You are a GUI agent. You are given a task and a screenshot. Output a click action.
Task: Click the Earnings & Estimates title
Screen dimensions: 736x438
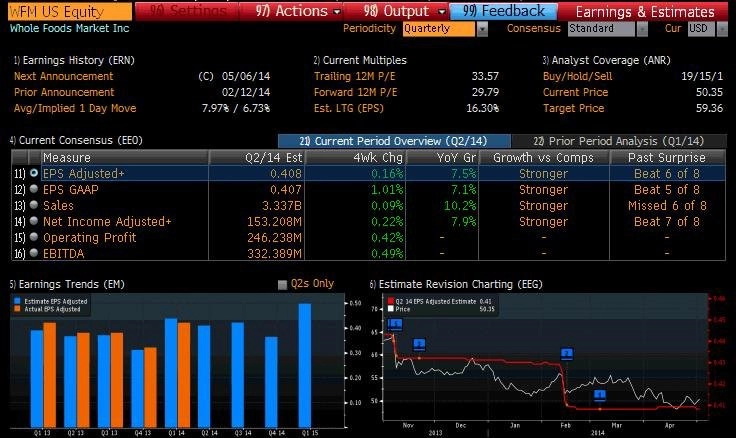pos(645,12)
